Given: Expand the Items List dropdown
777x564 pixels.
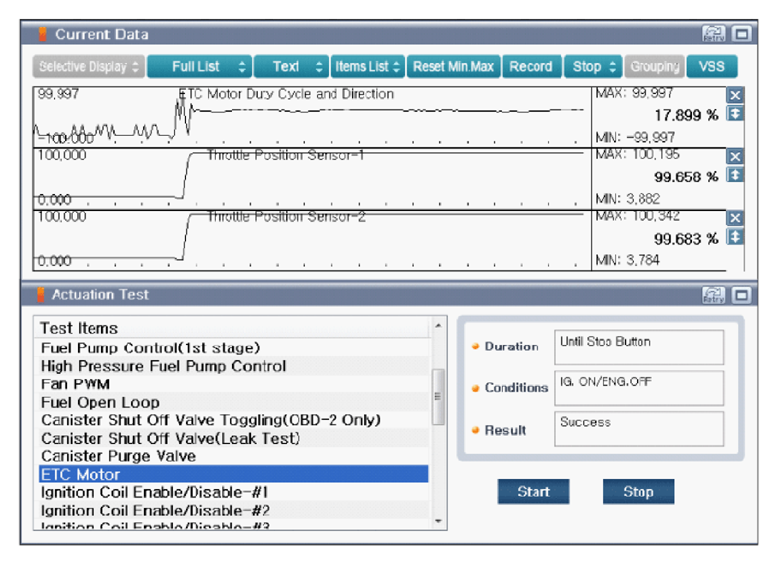Looking at the screenshot, I should click(367, 67).
